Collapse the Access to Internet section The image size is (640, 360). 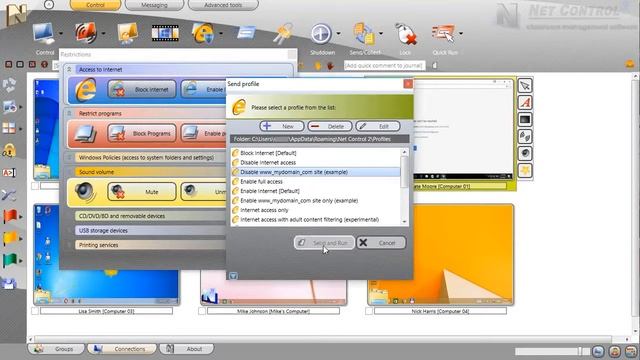[x=69, y=69]
